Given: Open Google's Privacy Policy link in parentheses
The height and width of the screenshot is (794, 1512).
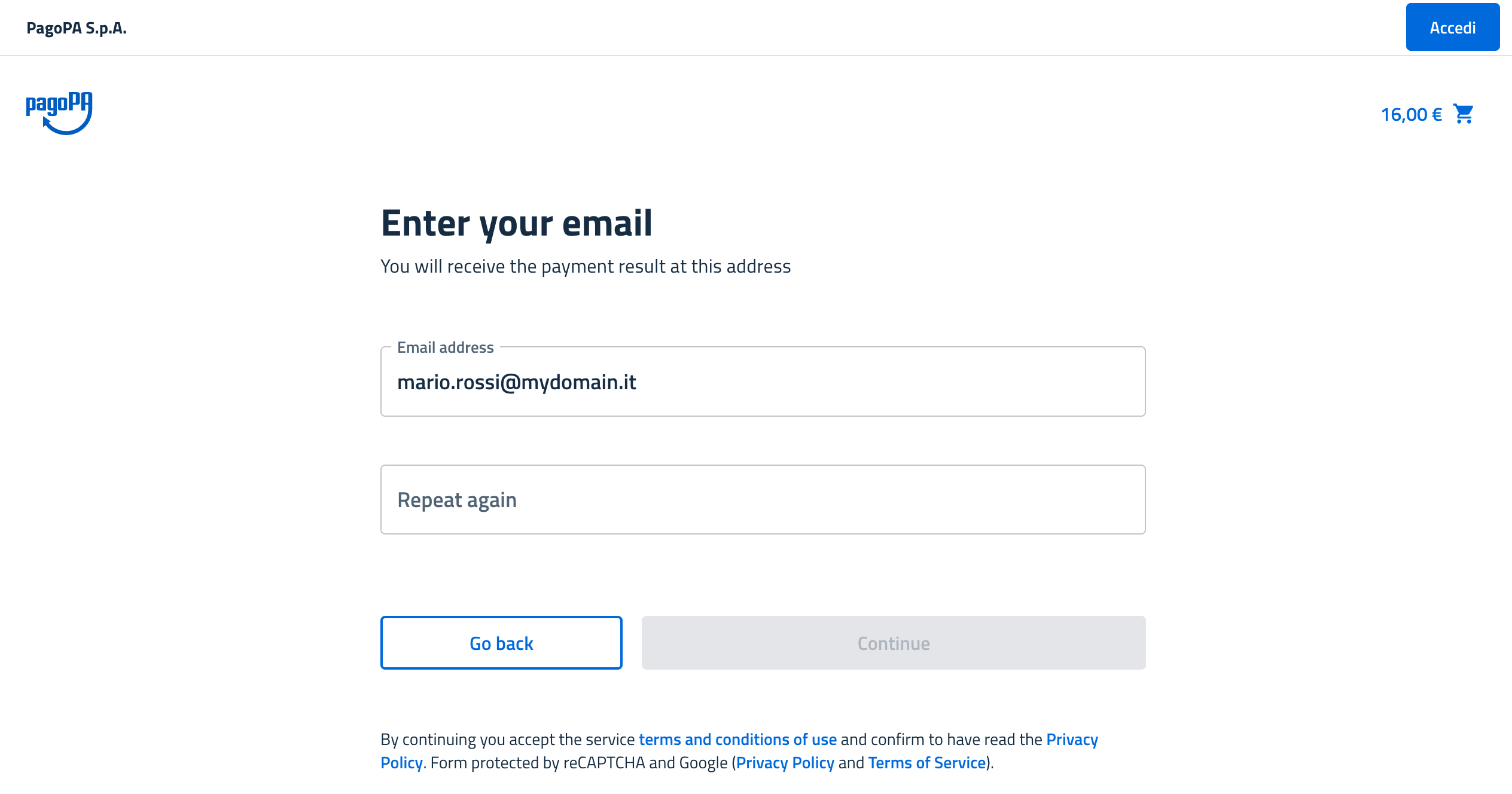Looking at the screenshot, I should (785, 763).
